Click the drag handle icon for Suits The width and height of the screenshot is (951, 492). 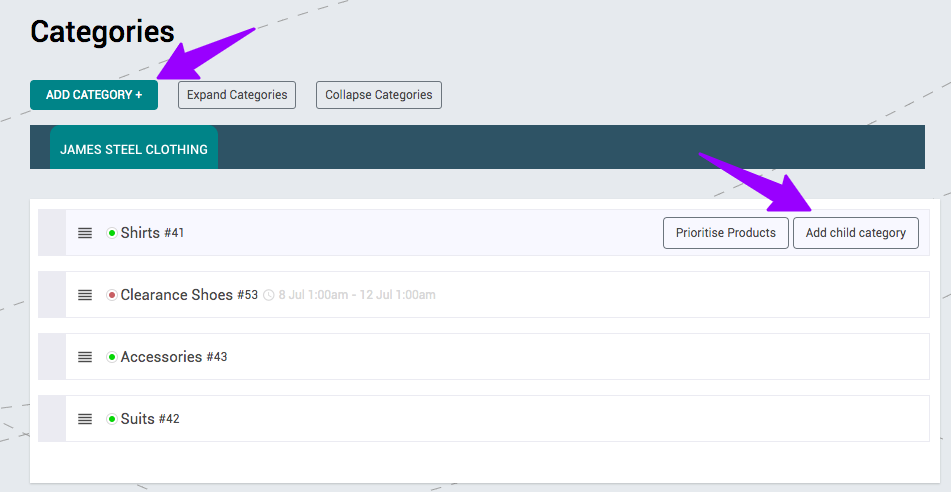click(85, 419)
